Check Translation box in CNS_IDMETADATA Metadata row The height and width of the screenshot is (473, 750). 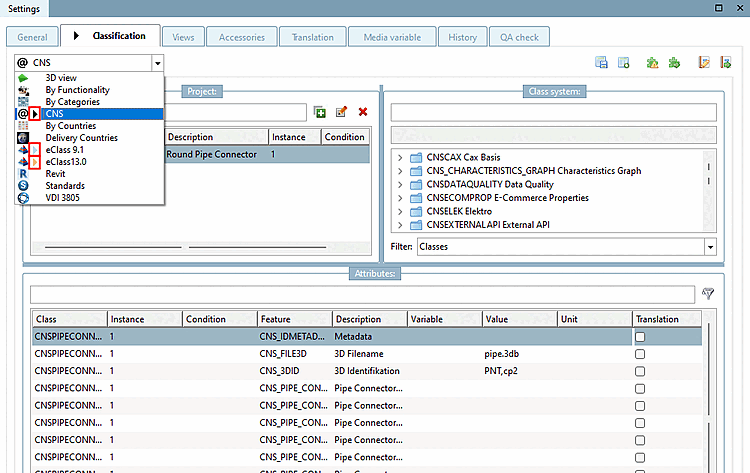click(640, 337)
